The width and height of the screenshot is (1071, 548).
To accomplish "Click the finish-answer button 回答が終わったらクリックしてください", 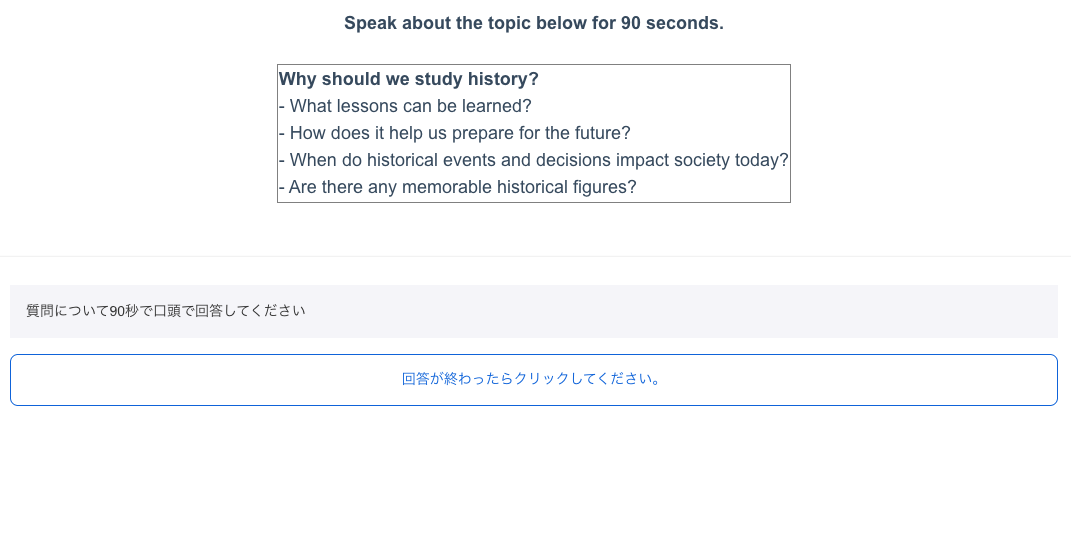I will [x=533, y=380].
